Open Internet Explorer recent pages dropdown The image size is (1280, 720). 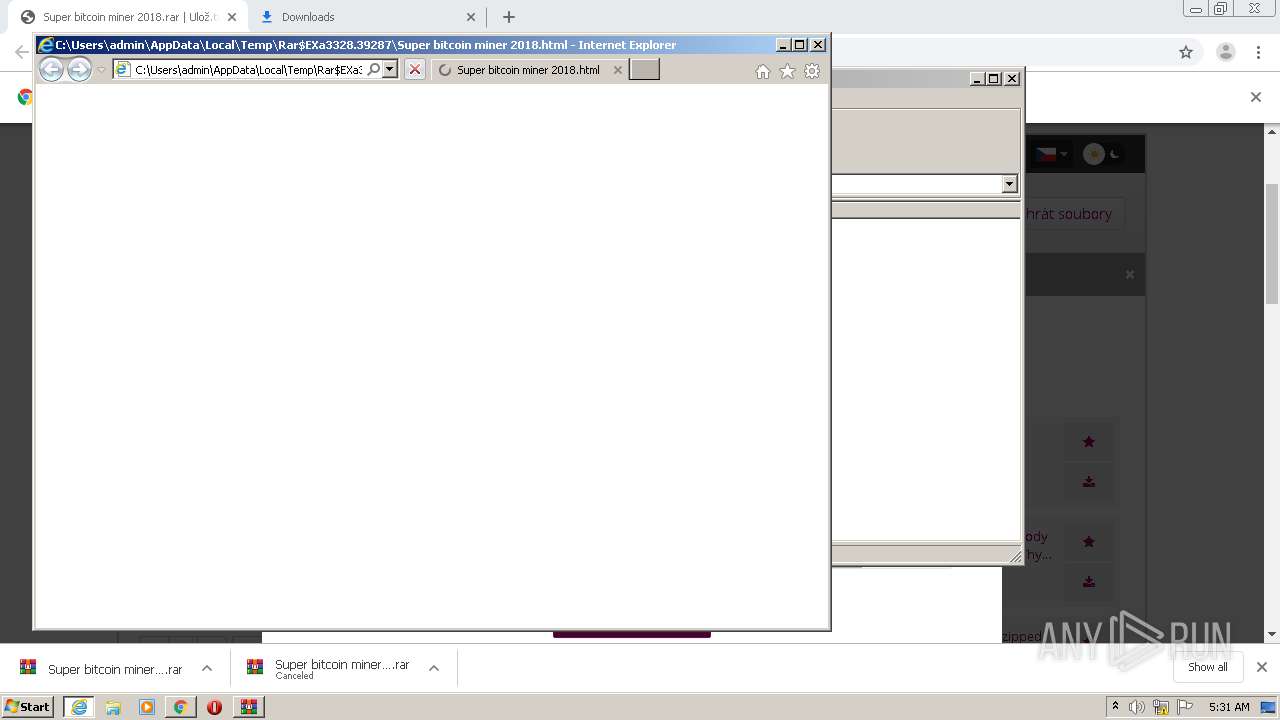pyautogui.click(x=101, y=70)
